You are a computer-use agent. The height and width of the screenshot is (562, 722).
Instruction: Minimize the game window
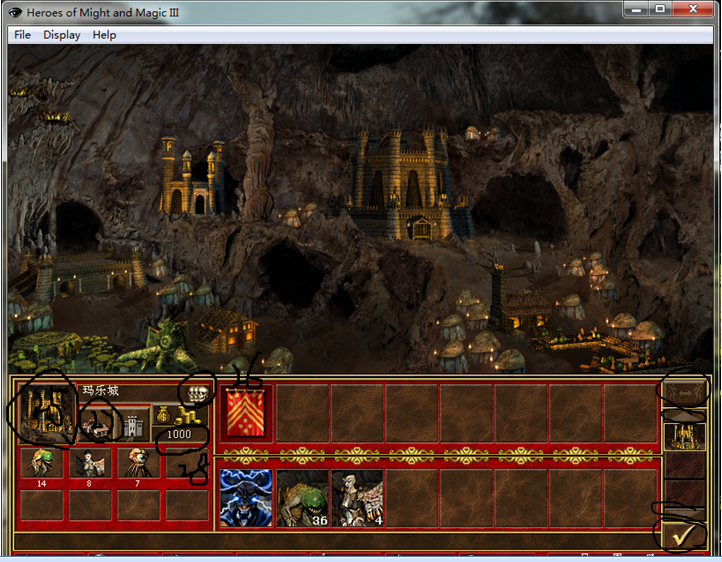pos(636,9)
